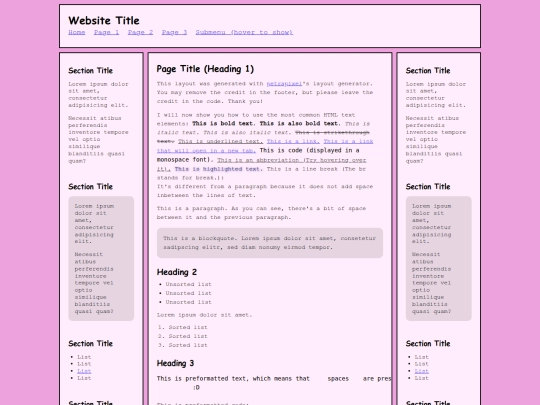
Task: Click the 'Heading 3' heading
Action: tap(175, 363)
